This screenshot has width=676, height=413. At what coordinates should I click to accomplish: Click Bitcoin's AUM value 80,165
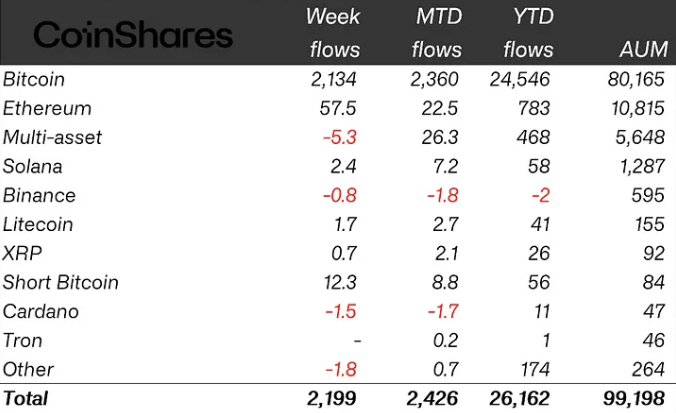coord(633,79)
